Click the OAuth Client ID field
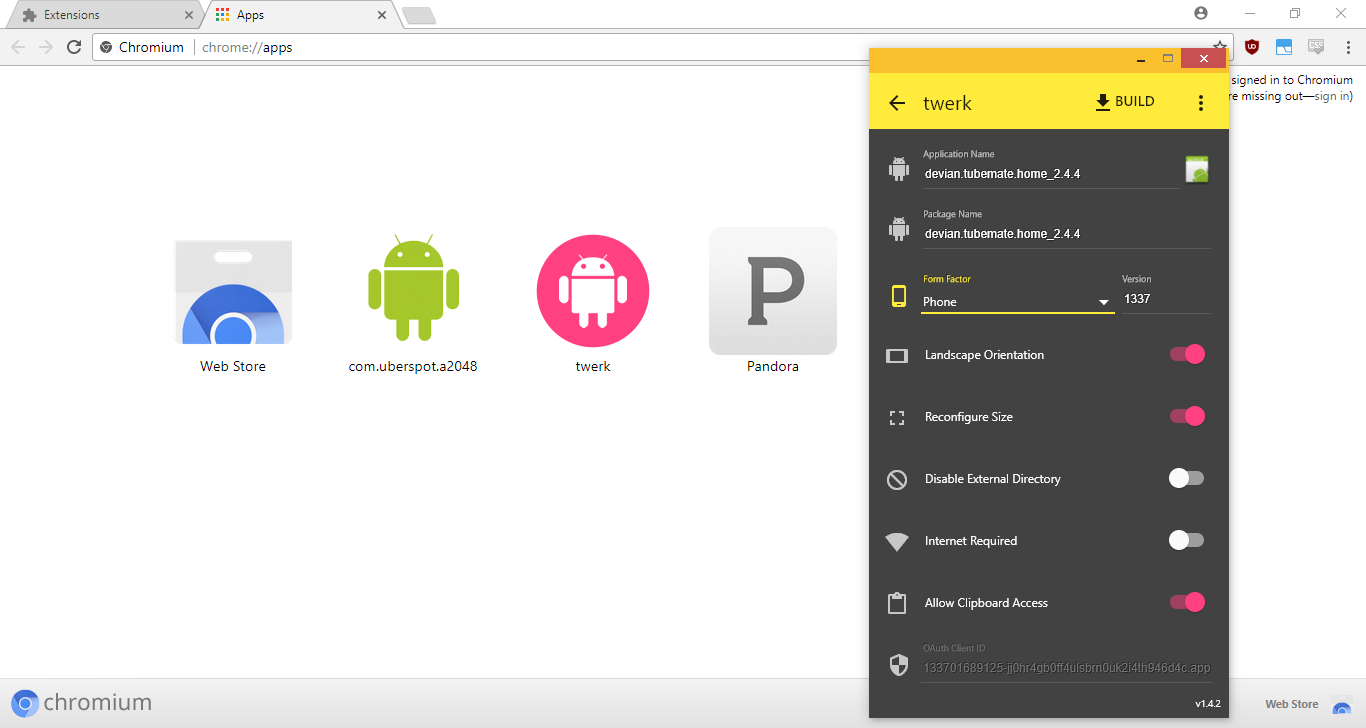 [1066, 668]
